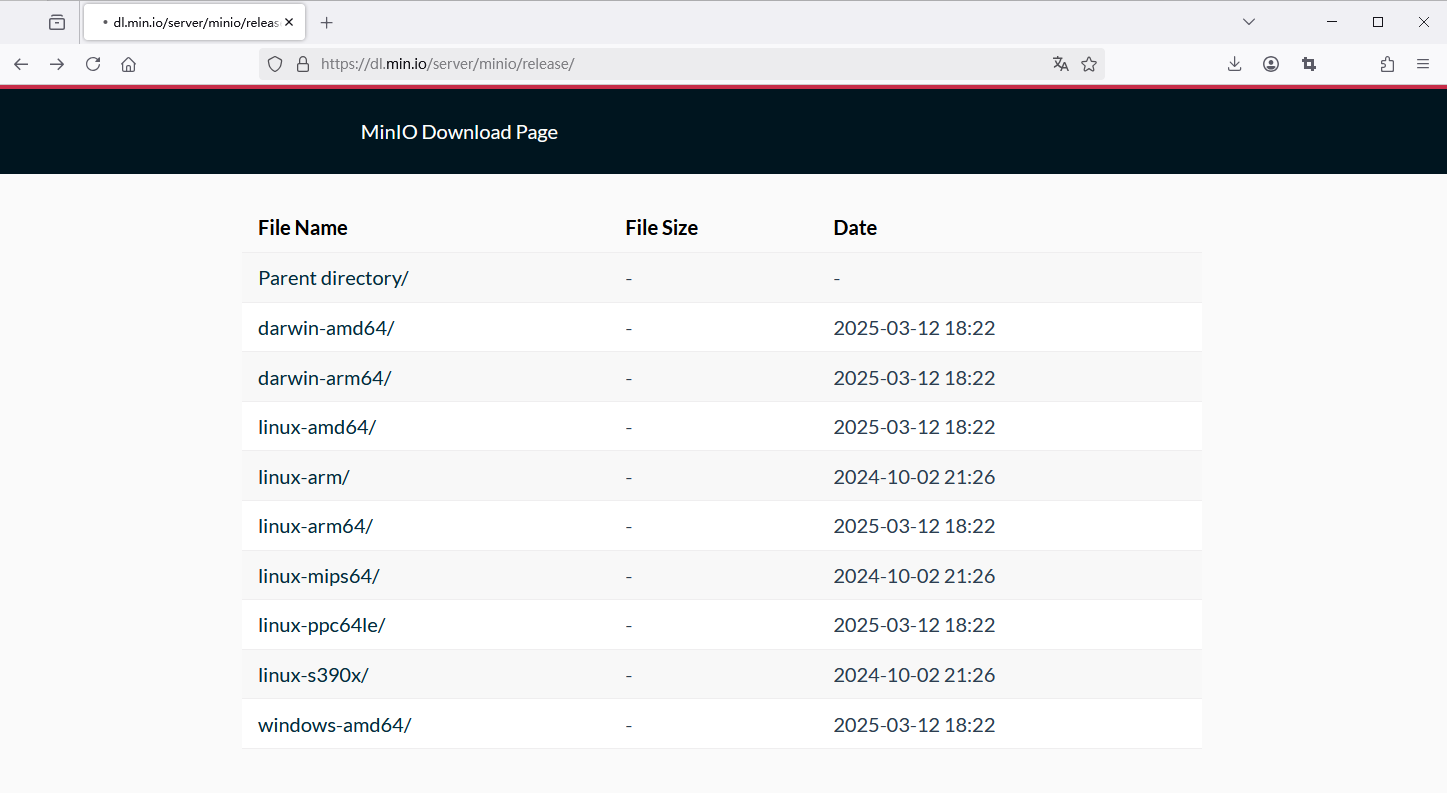This screenshot has width=1447, height=793.
Task: Go back to the previous page
Action: (x=21, y=64)
